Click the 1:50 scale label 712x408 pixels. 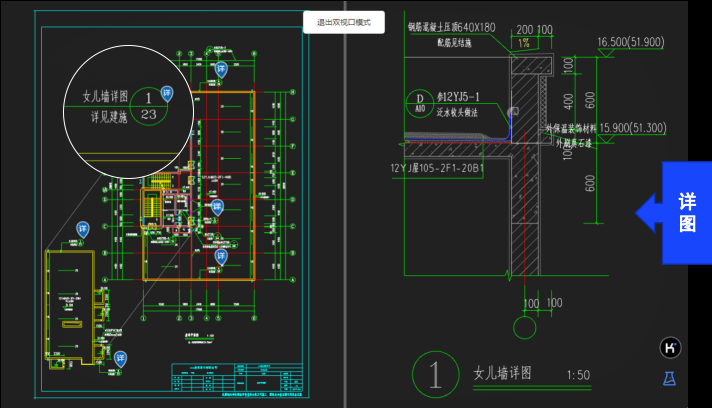578,375
